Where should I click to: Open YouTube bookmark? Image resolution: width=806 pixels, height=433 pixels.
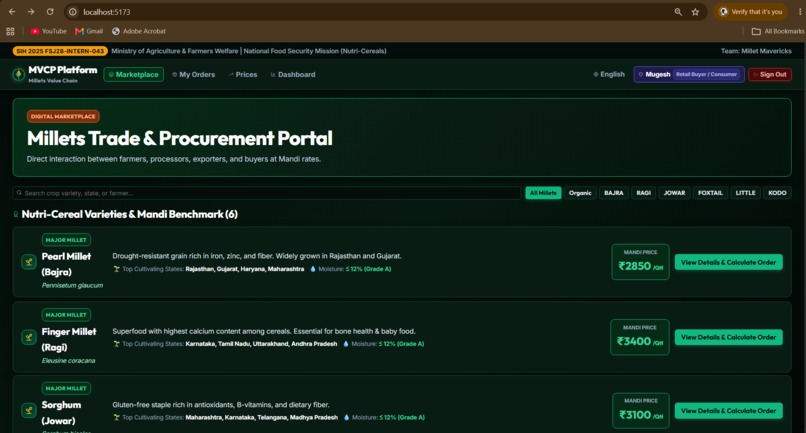(x=48, y=31)
